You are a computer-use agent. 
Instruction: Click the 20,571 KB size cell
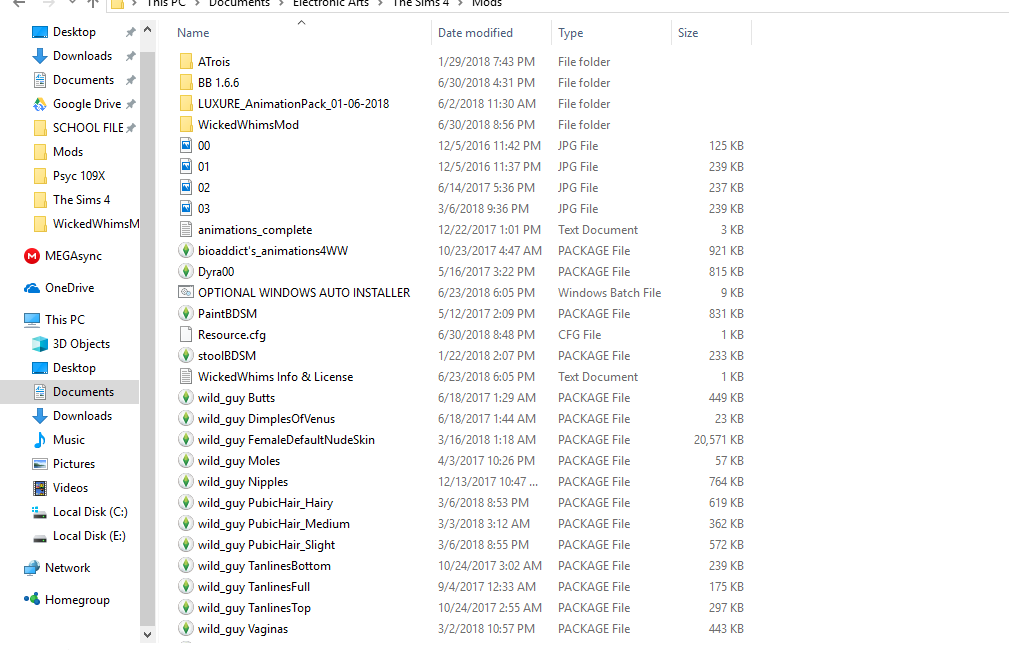[x=718, y=440]
